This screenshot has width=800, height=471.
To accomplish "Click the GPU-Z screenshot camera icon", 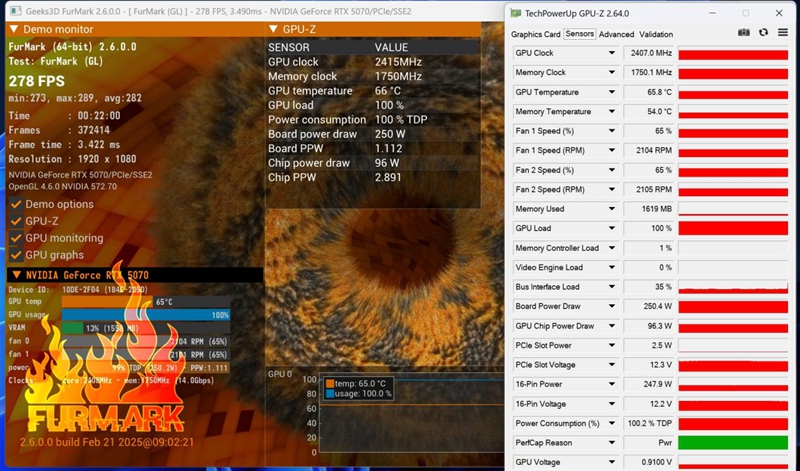I will tap(744, 33).
